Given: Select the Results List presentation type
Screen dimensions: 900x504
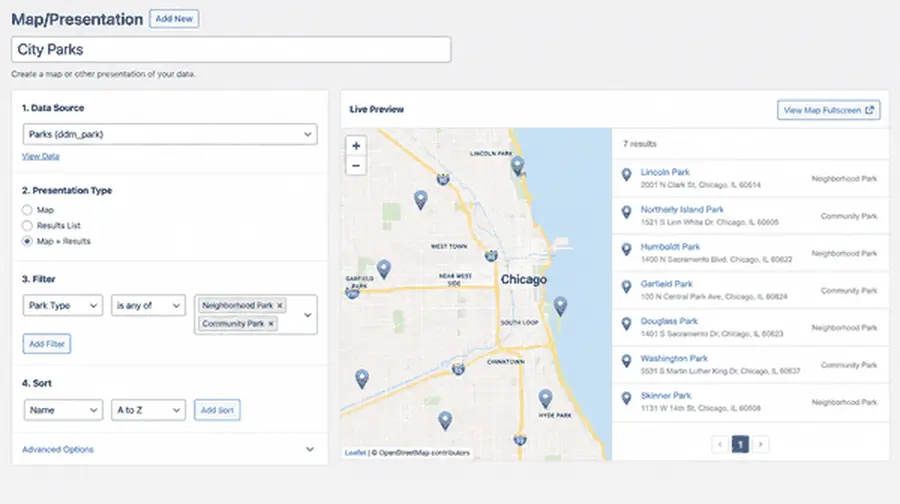Looking at the screenshot, I should coord(27,226).
